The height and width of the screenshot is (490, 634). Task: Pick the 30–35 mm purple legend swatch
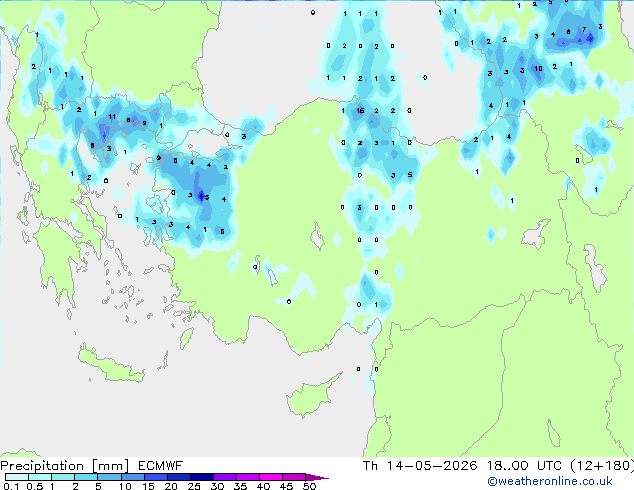tap(225, 477)
